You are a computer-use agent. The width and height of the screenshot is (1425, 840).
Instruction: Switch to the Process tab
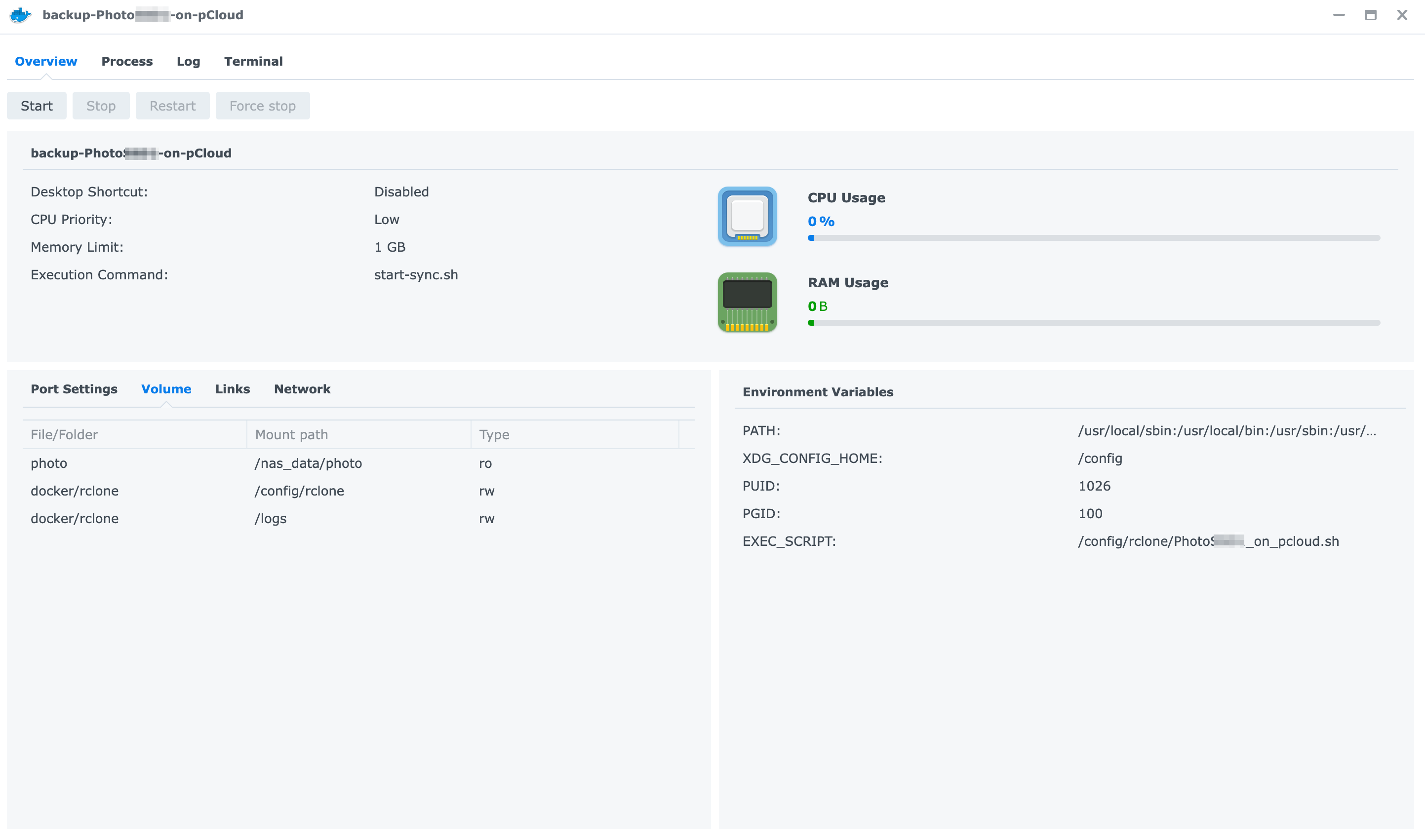point(127,61)
